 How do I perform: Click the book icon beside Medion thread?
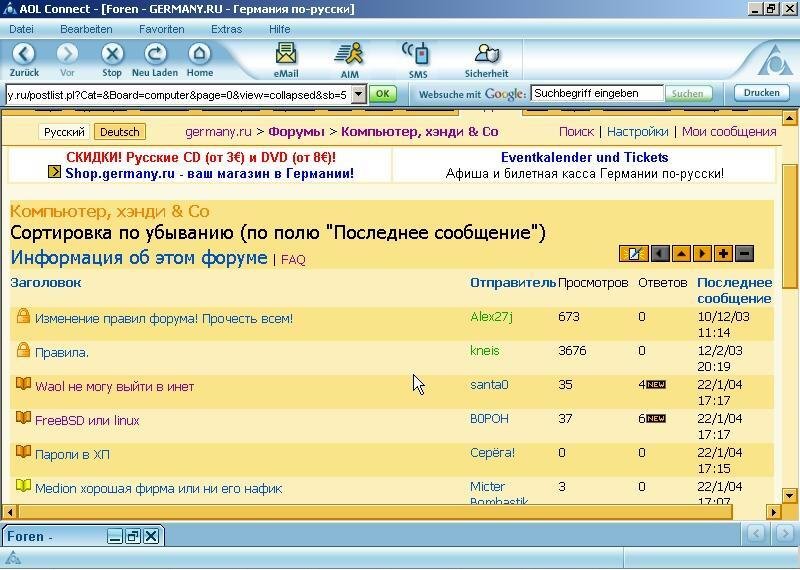point(23,485)
